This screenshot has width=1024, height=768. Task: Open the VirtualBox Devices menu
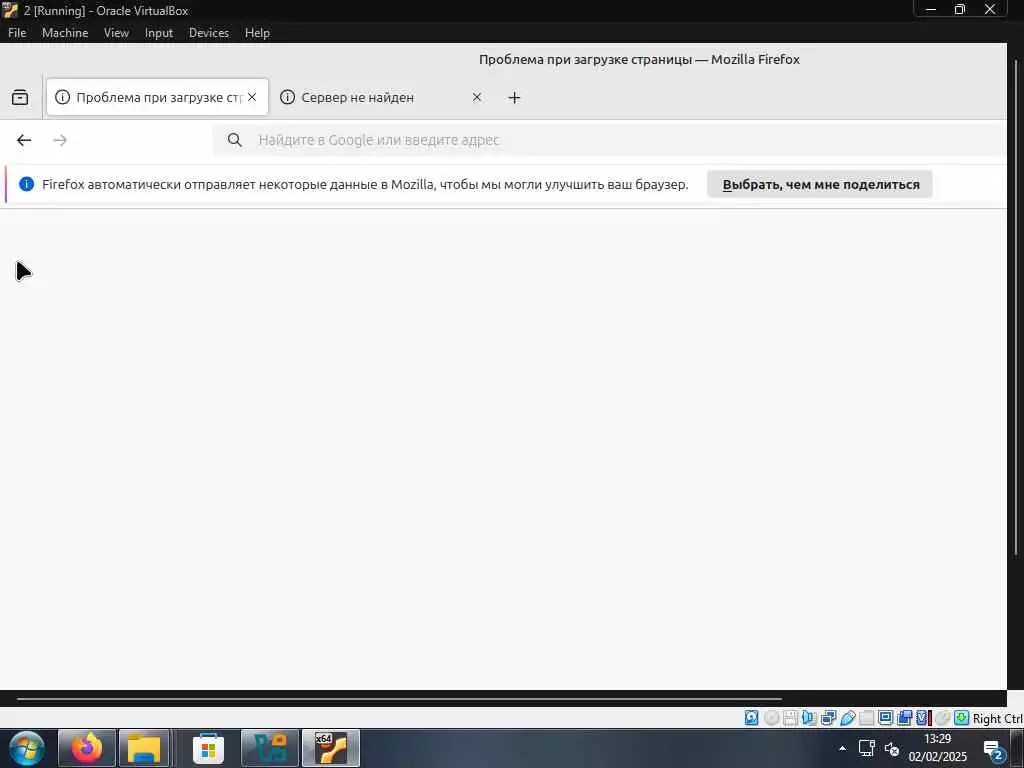coord(209,33)
